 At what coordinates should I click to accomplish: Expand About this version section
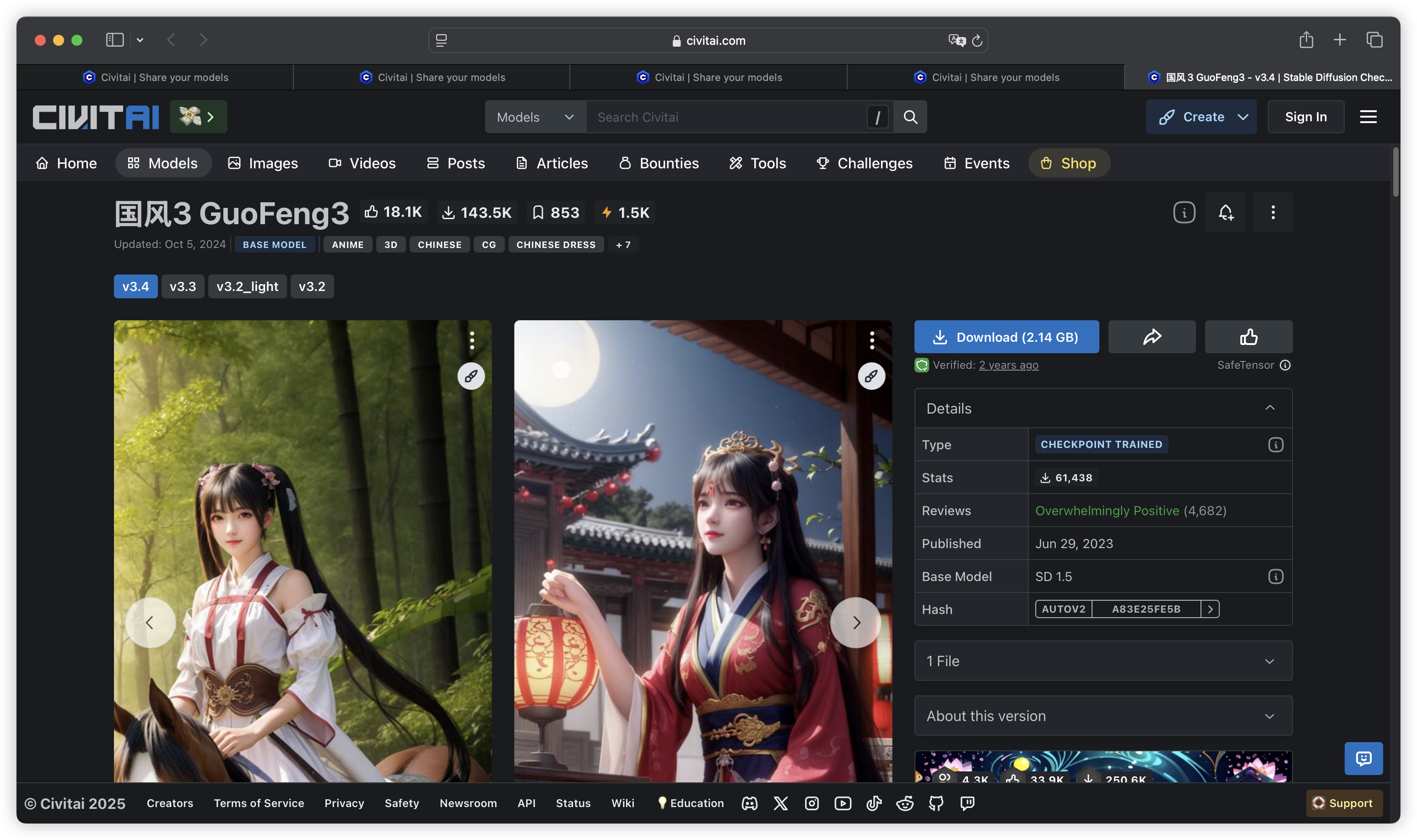click(x=1103, y=716)
